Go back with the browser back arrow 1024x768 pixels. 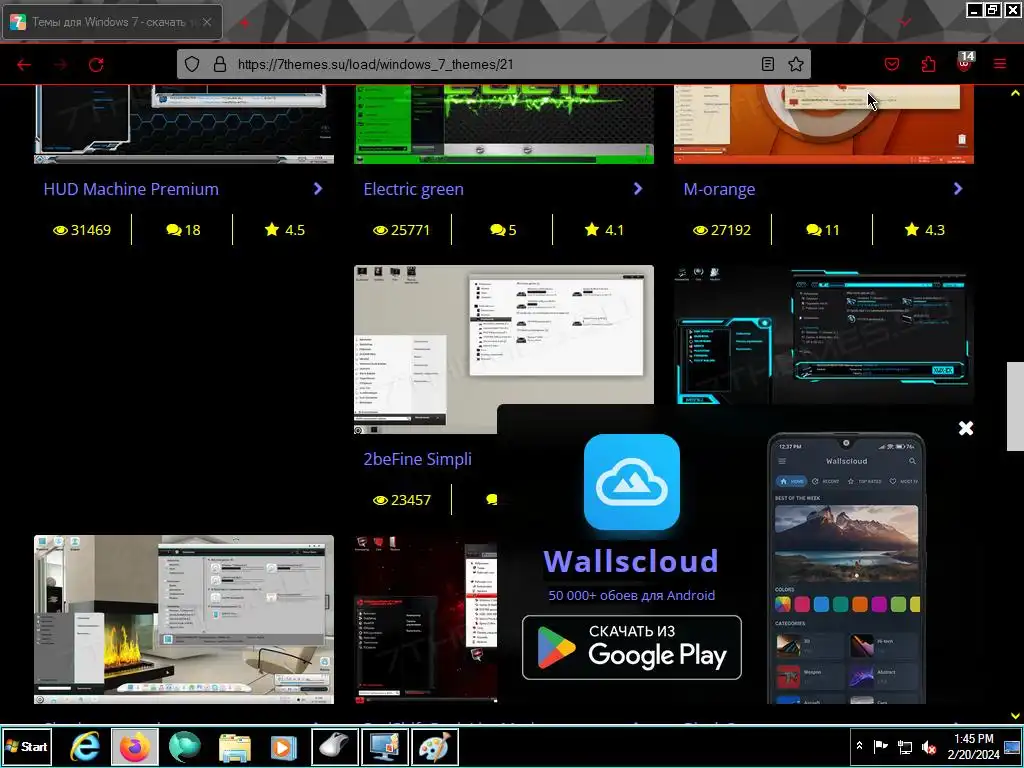(x=24, y=65)
